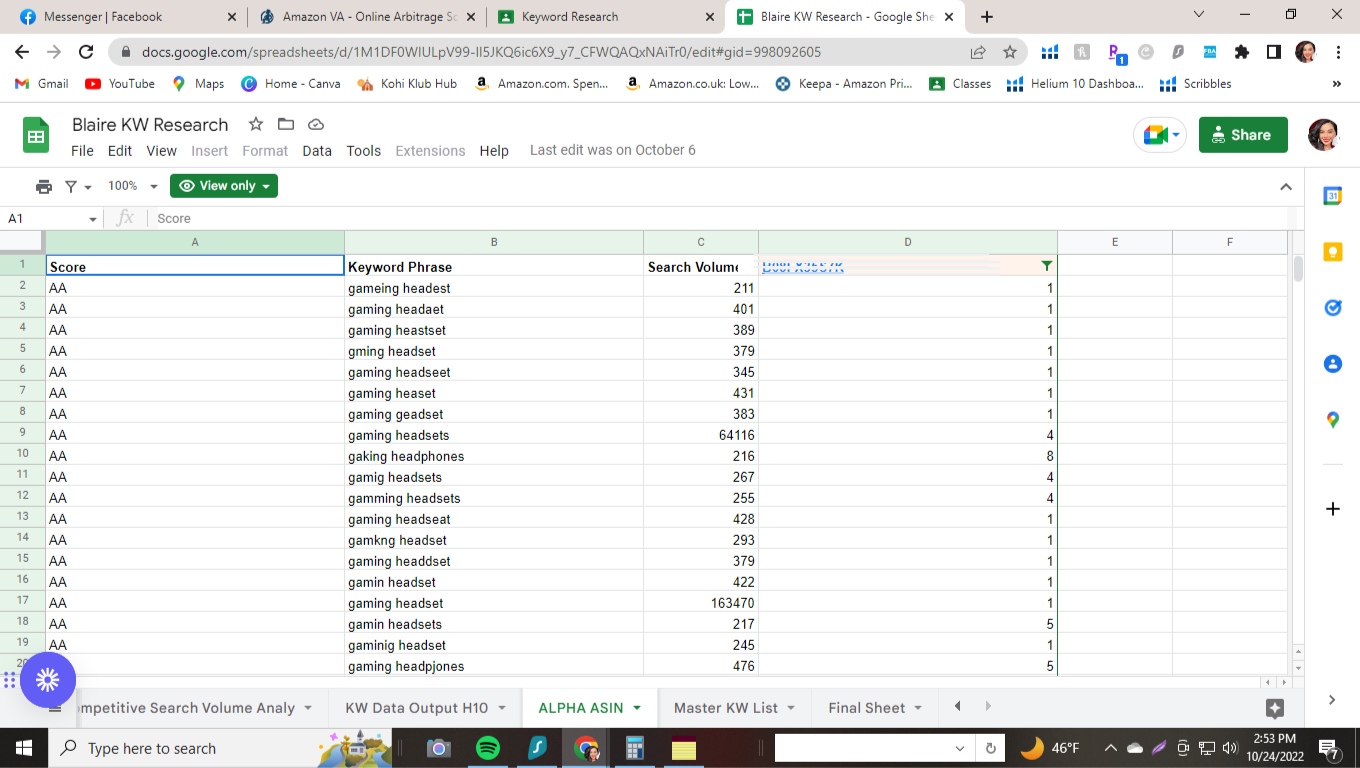Screen dimensions: 1360x768
Task: Open Google Calendar in the side panel
Action: (1332, 196)
